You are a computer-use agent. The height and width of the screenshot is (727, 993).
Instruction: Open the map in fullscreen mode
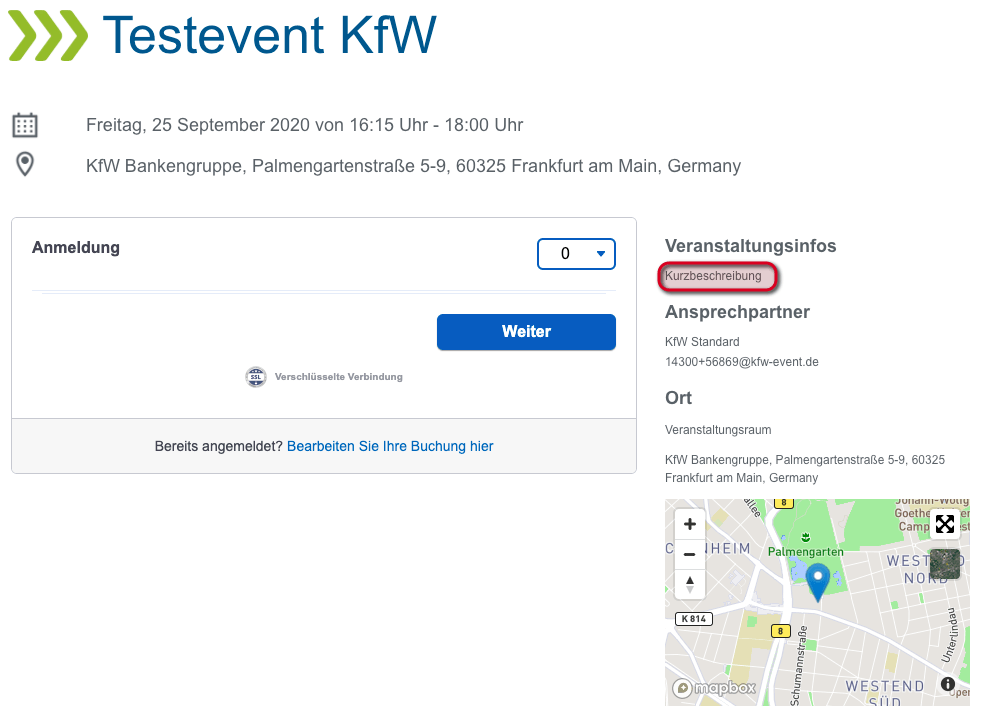pos(945,524)
